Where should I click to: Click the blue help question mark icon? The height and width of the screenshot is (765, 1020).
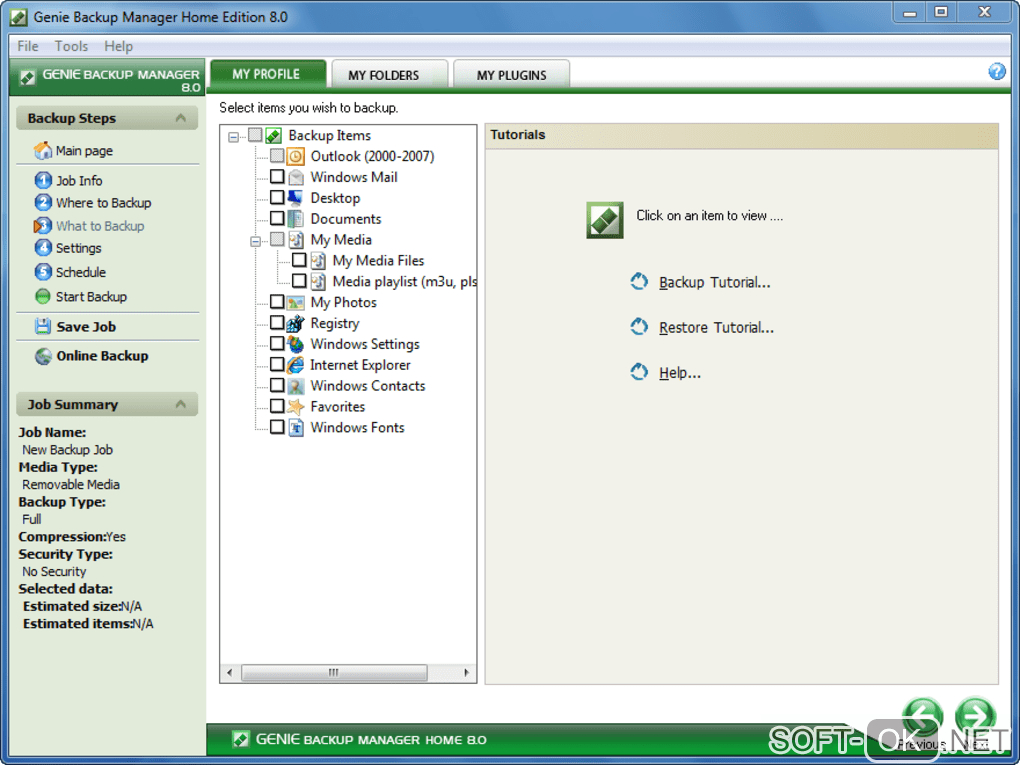997,72
